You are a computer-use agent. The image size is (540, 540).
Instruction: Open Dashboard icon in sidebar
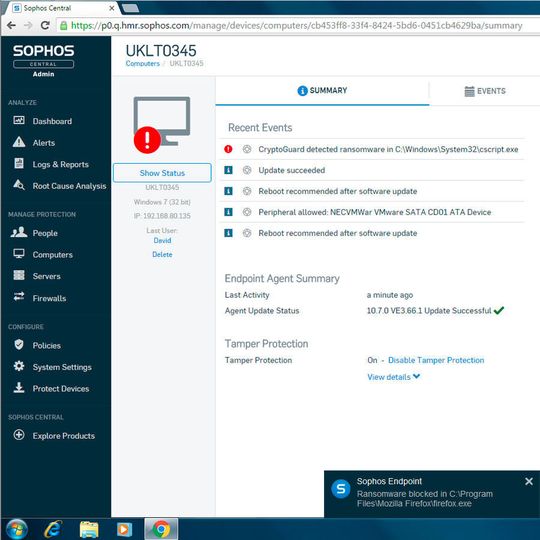[x=19, y=121]
